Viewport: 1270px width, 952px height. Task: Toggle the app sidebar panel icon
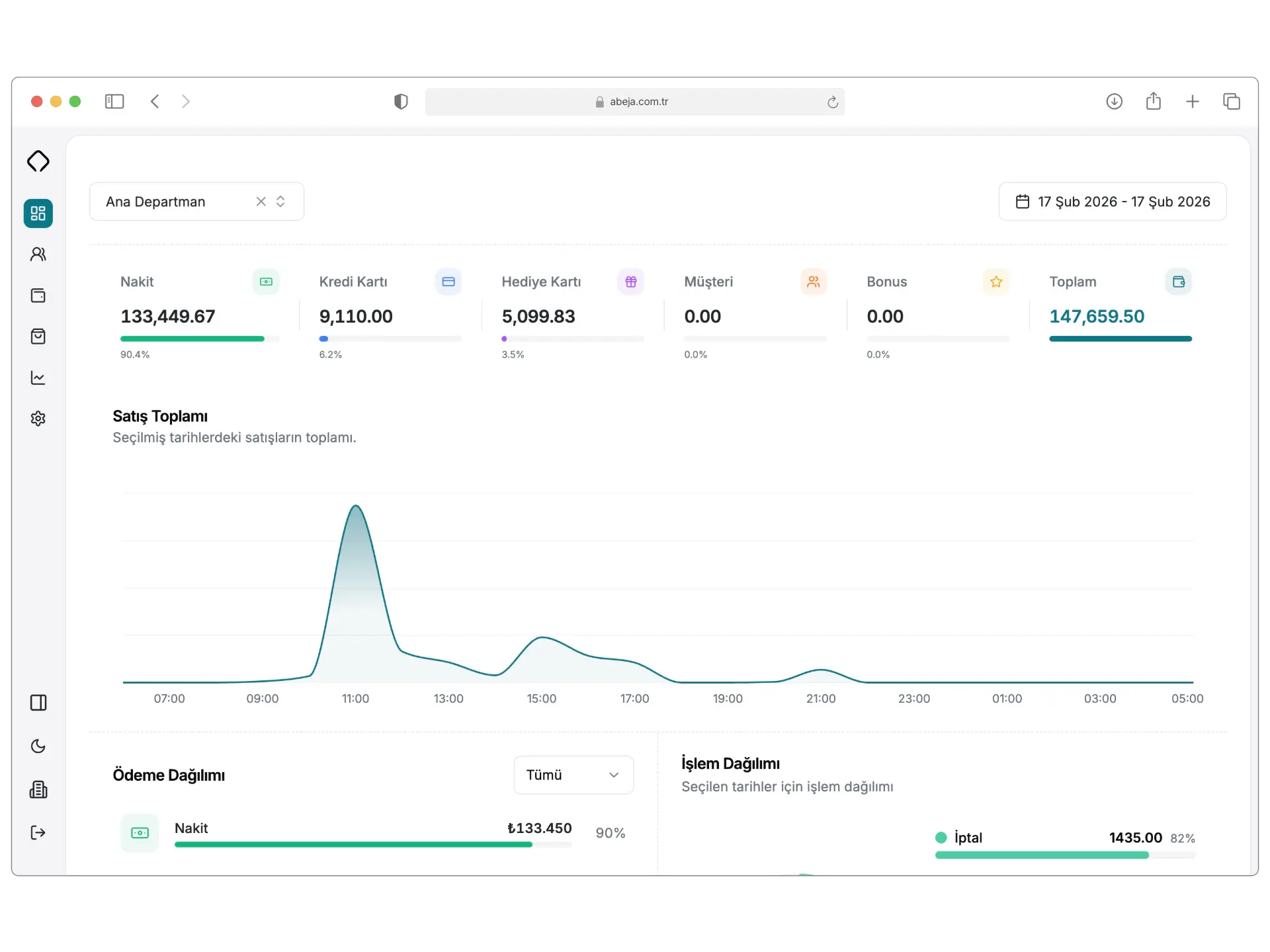[x=38, y=703]
